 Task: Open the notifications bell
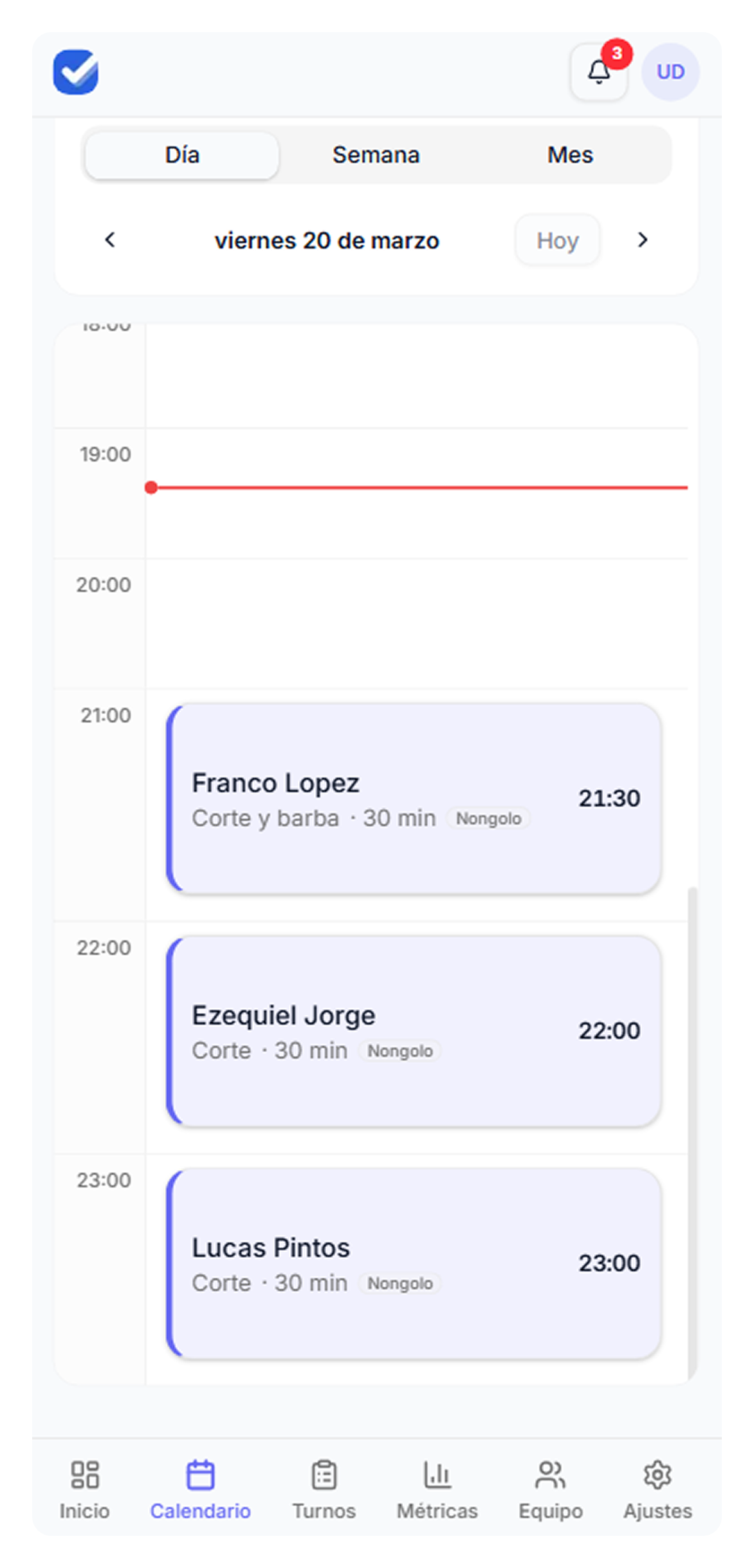click(599, 73)
